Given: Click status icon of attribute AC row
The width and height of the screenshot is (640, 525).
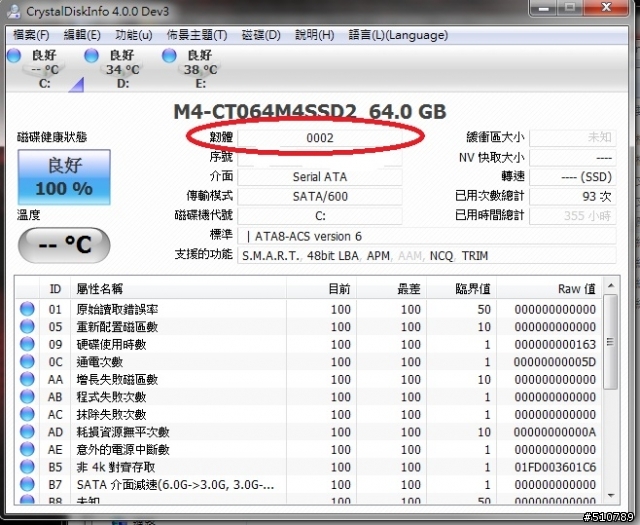Looking at the screenshot, I should 27,414.
